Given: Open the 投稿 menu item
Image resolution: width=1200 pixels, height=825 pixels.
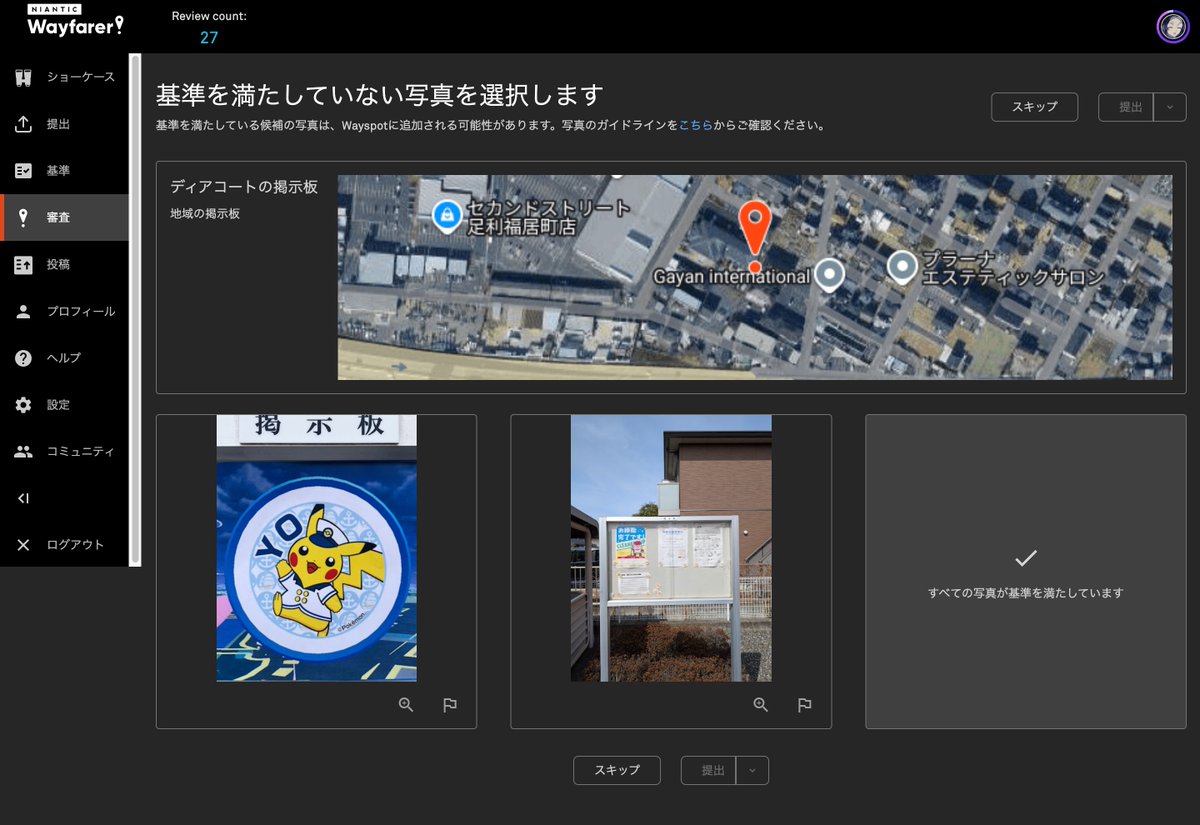Looking at the screenshot, I should [x=64, y=264].
